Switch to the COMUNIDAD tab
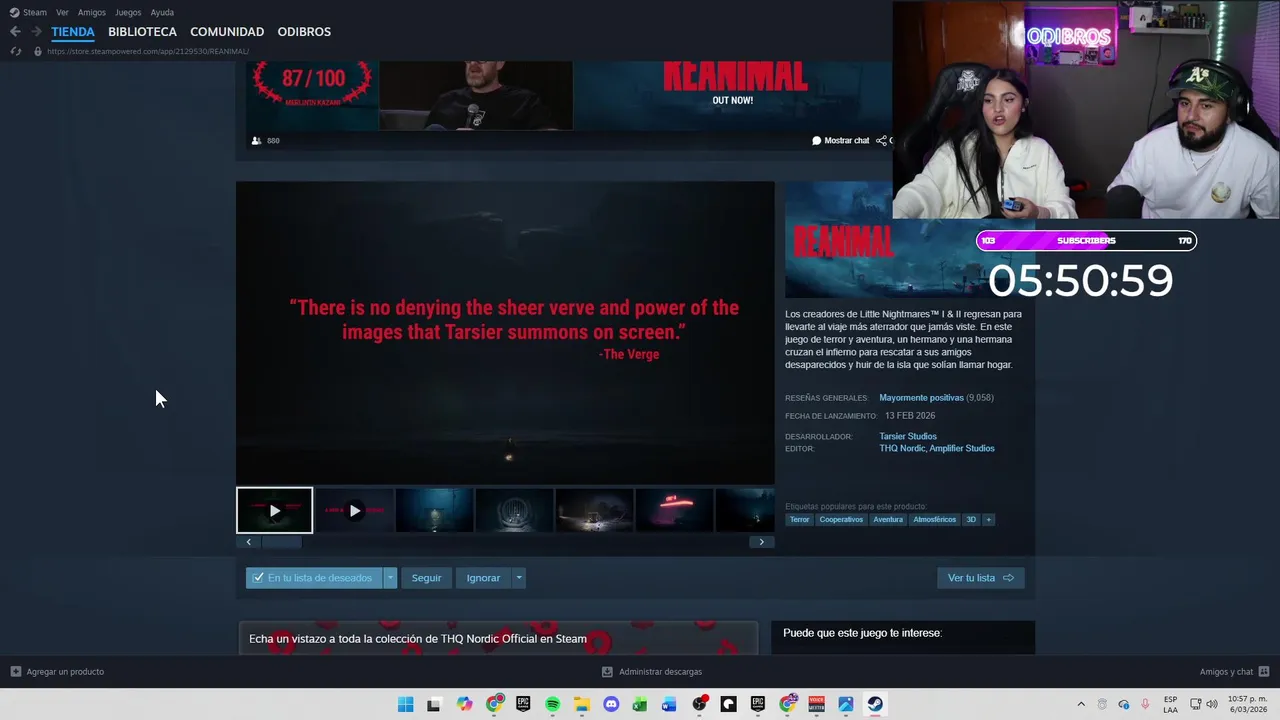1280x720 pixels. click(227, 32)
